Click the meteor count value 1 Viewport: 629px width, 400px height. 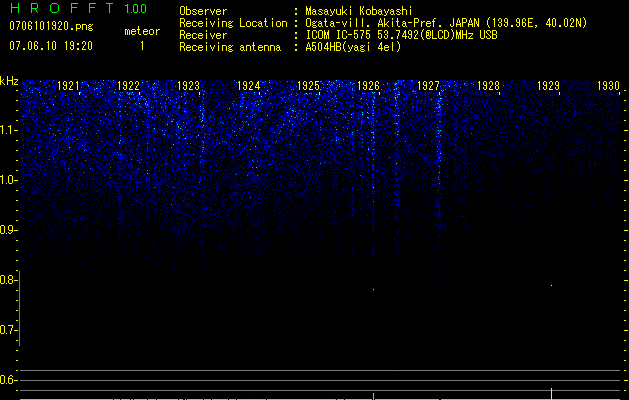click(x=142, y=46)
